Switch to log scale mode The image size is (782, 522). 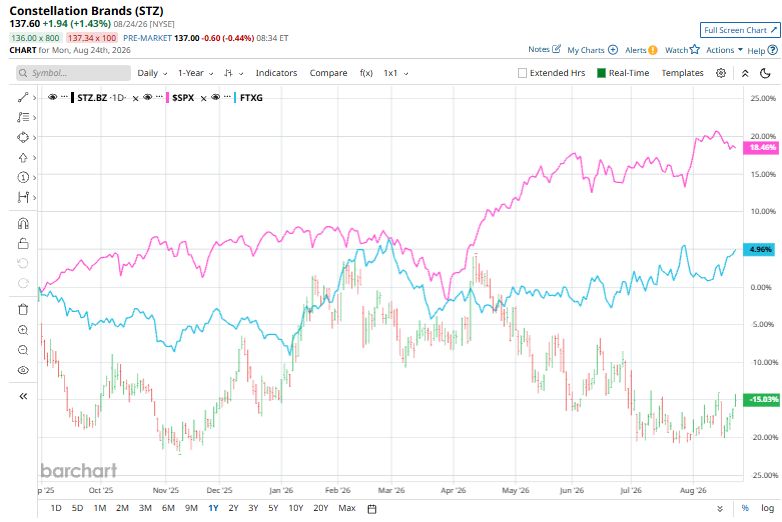click(767, 508)
